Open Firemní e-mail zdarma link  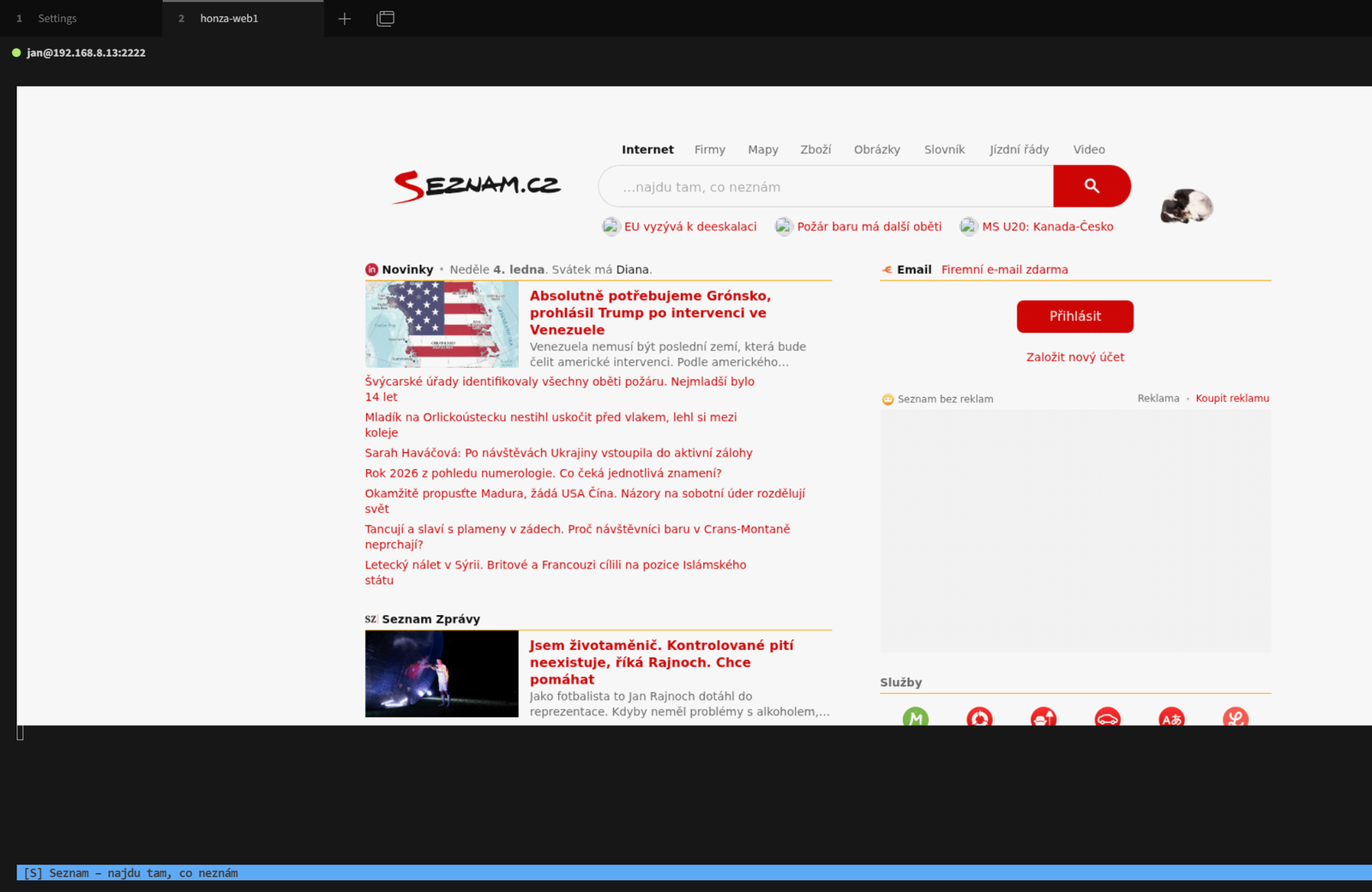(x=1005, y=269)
